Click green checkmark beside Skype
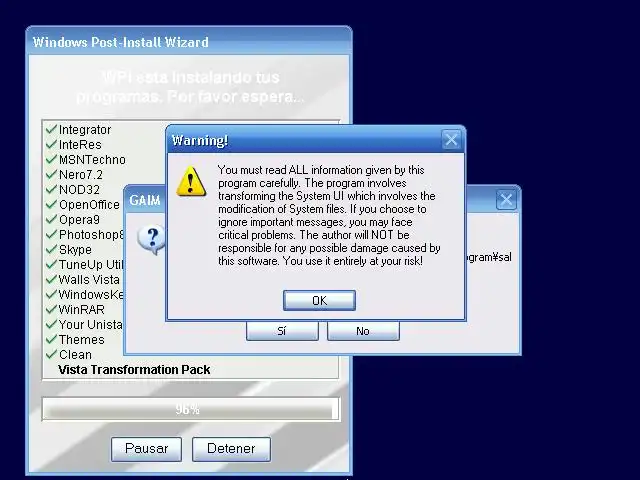Viewport: 640px width, 480px height. point(51,249)
